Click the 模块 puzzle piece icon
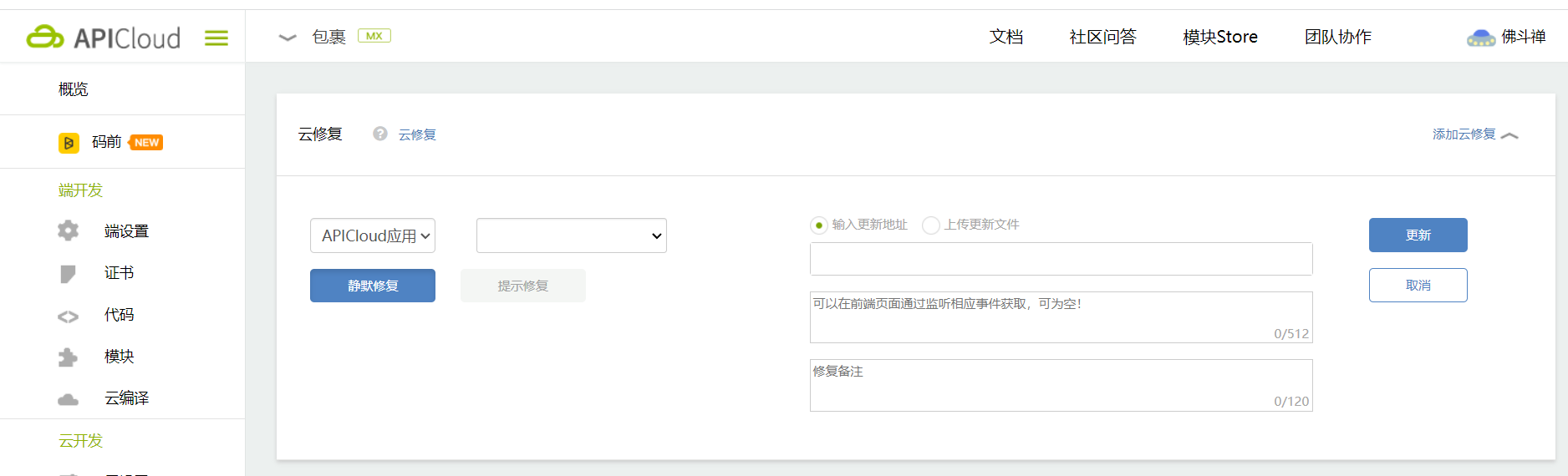The image size is (1568, 476). (68, 357)
